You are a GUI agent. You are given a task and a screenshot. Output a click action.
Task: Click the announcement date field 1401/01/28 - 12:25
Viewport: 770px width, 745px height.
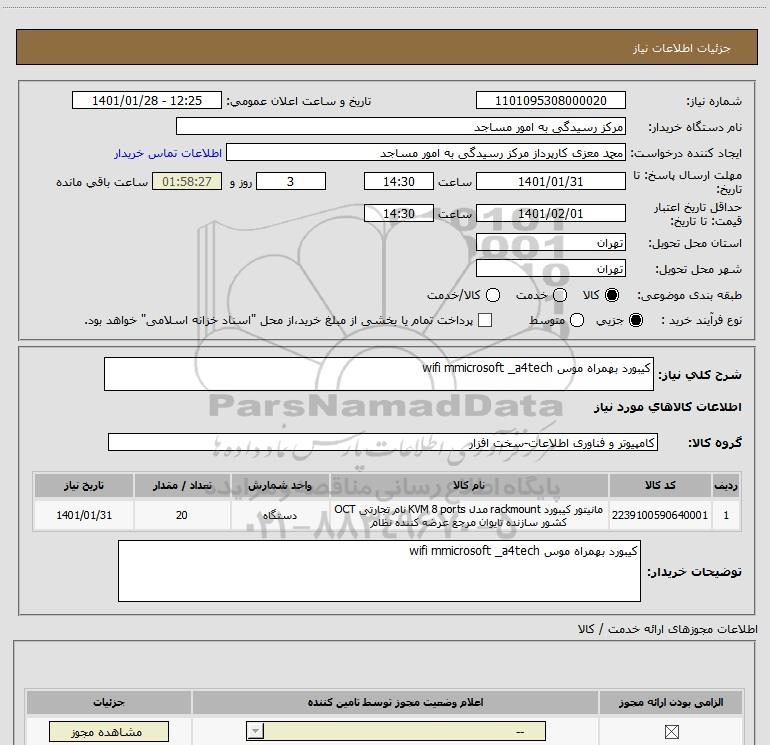pyautogui.click(x=147, y=100)
